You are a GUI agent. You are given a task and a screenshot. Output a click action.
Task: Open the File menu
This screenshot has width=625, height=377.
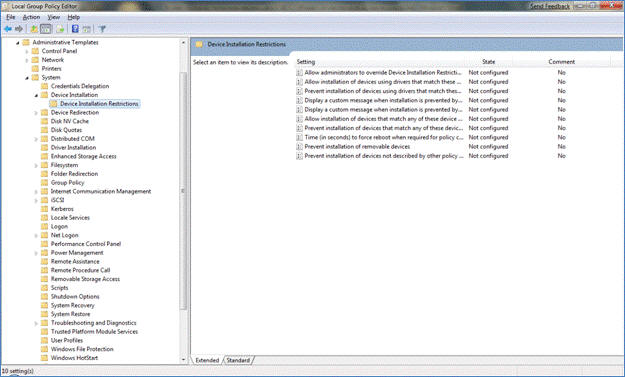pos(11,17)
